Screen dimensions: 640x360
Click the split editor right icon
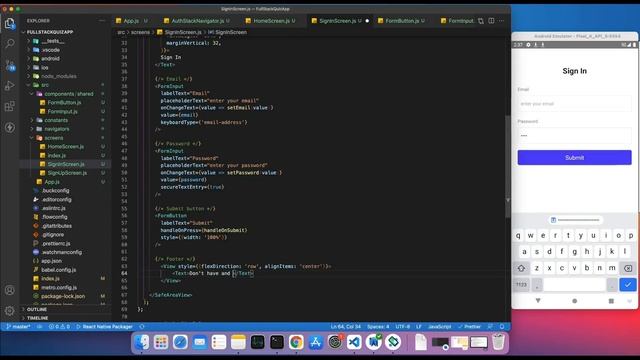pos(491,20)
